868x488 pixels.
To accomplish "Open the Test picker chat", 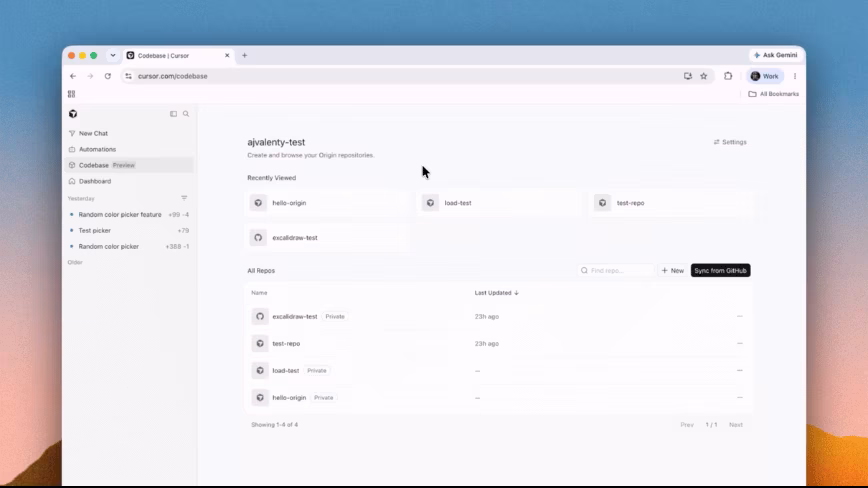I will pos(129,231).
